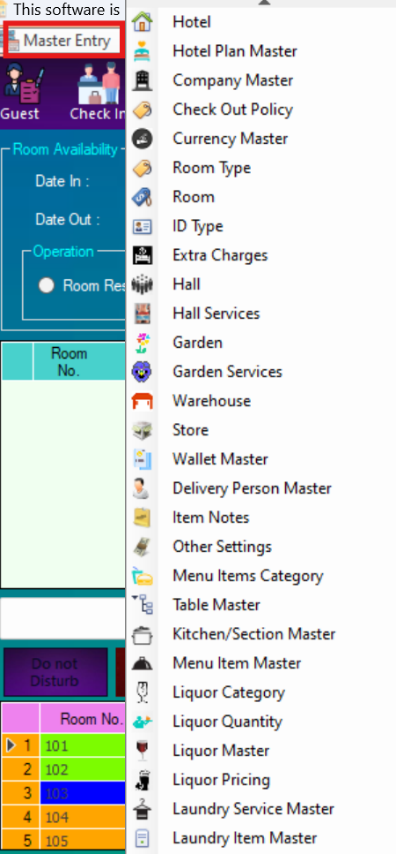Image resolution: width=396 pixels, height=854 pixels.
Task: Open the Master Entry menu
Action: point(64,41)
